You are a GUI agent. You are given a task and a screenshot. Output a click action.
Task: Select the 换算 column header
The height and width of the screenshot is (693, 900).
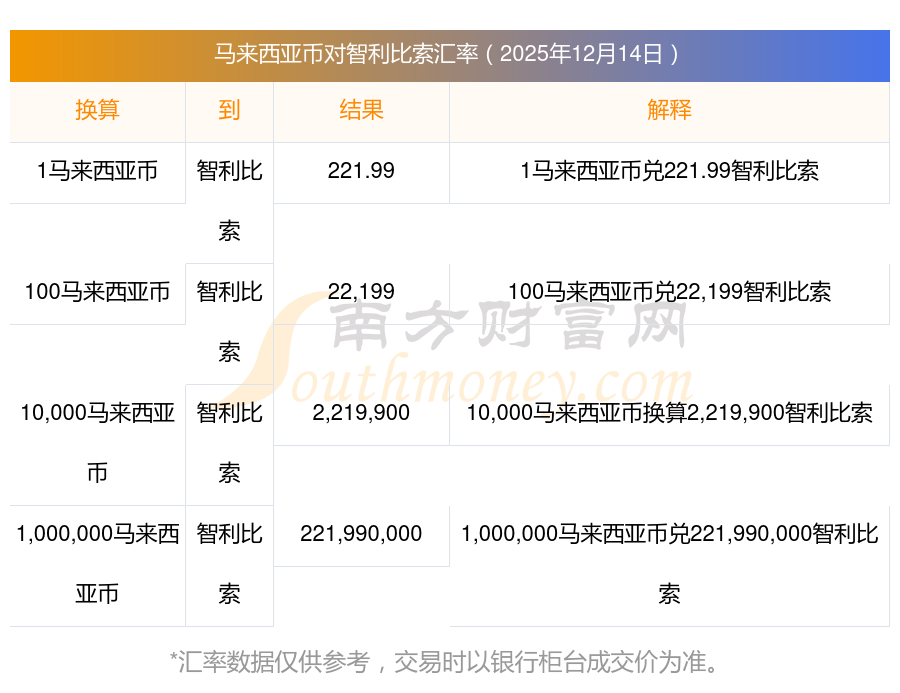[x=97, y=111]
